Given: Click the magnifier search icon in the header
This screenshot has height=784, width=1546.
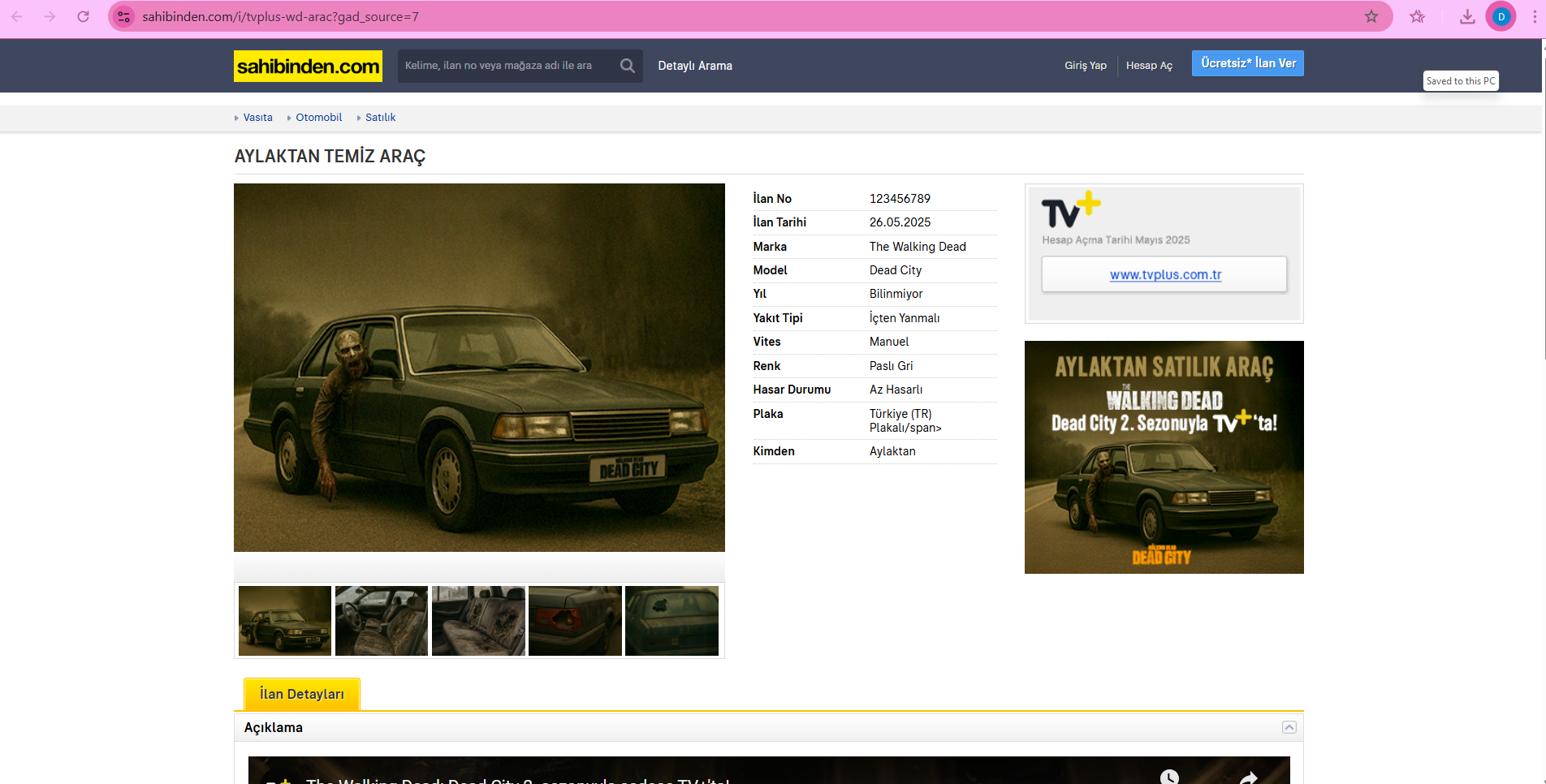Looking at the screenshot, I should tap(627, 66).
